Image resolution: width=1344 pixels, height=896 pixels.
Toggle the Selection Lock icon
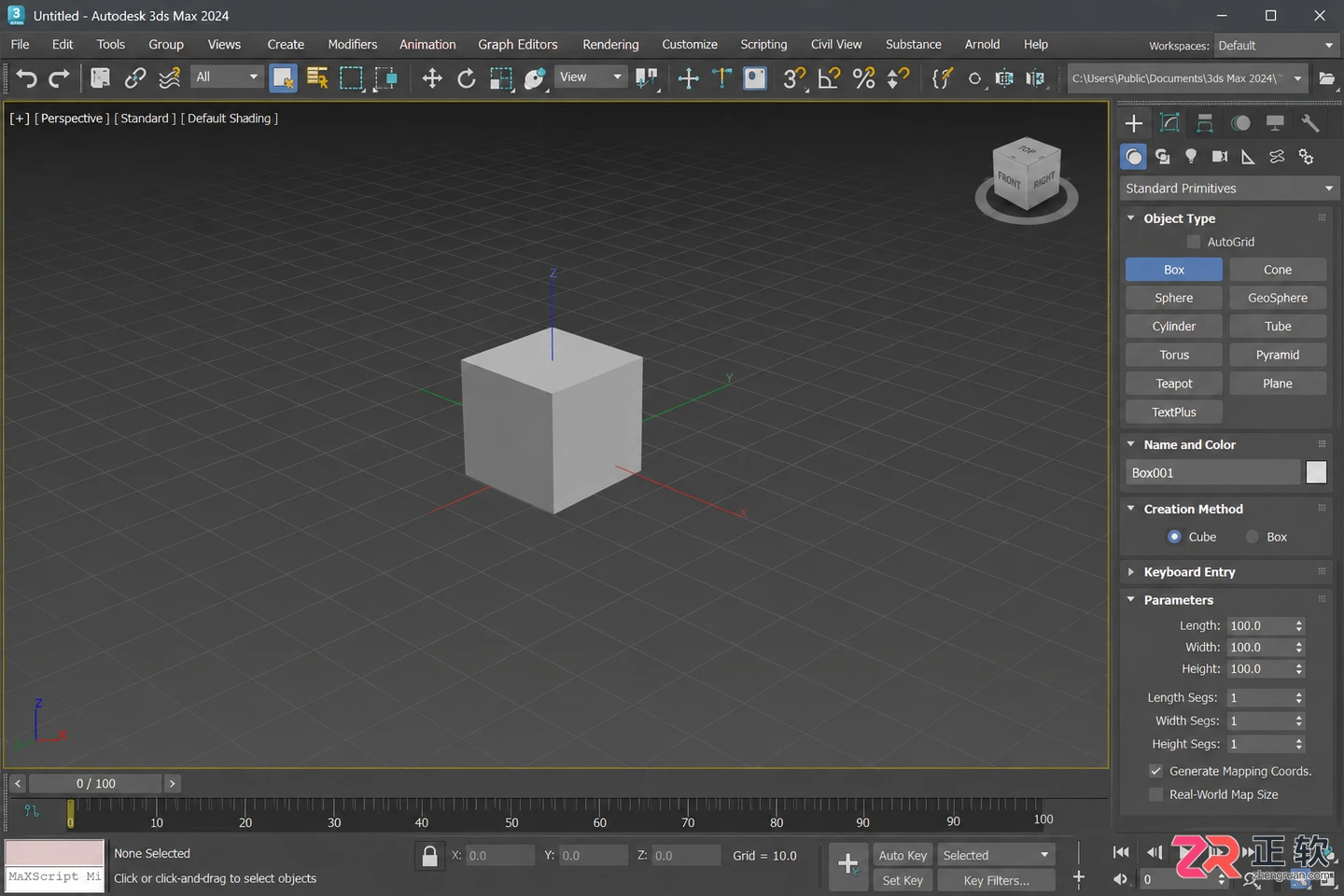(429, 856)
